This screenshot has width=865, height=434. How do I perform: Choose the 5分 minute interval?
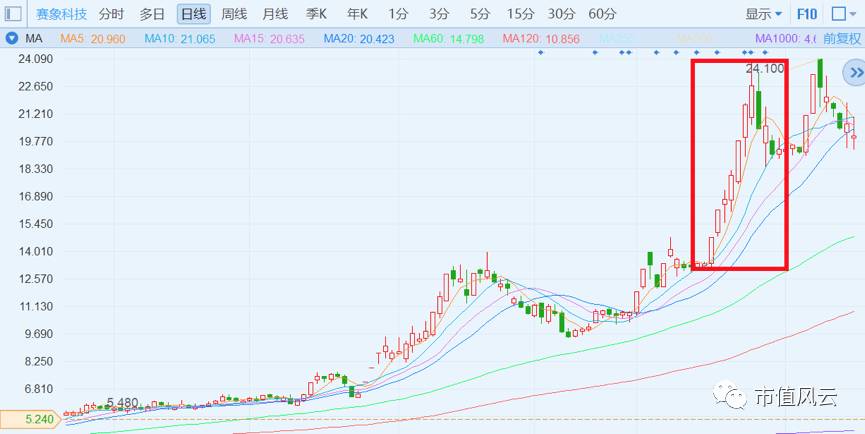click(480, 14)
